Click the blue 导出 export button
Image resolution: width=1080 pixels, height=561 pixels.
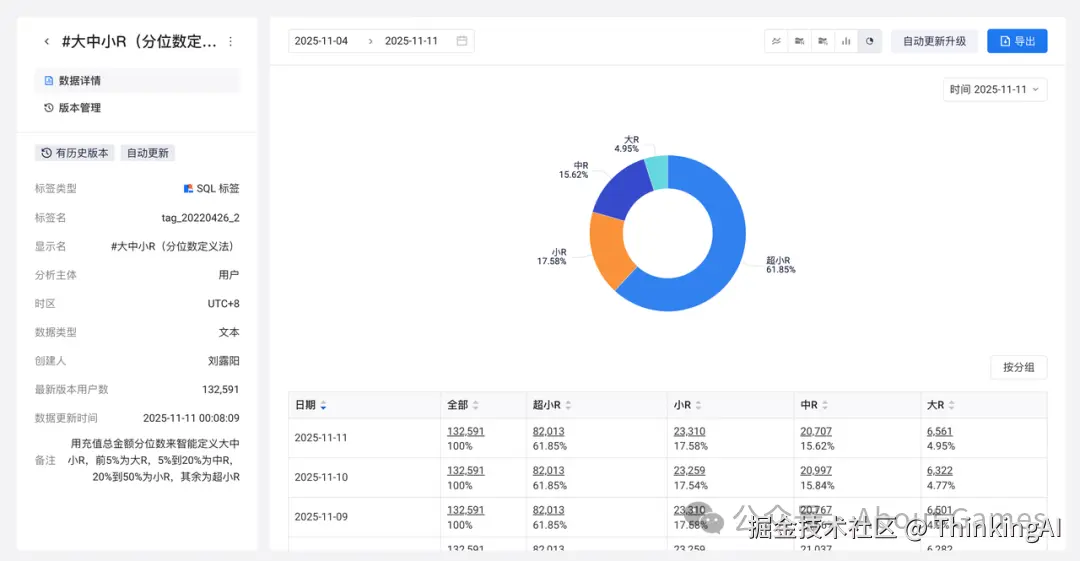tap(1017, 41)
